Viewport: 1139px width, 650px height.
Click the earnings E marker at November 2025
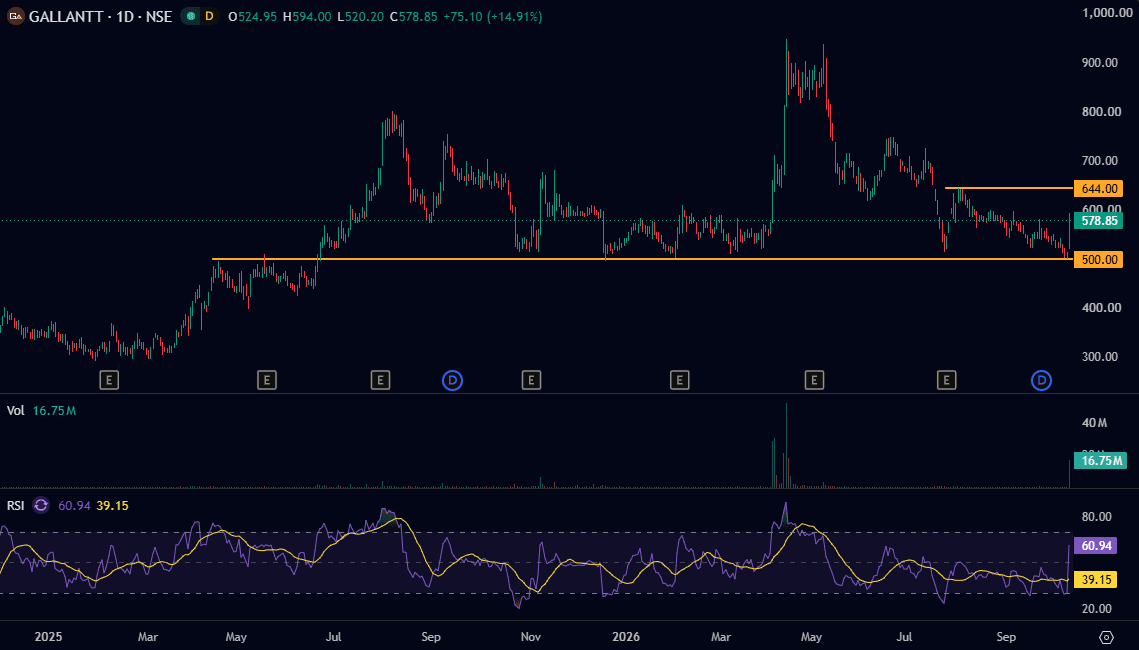pyautogui.click(x=531, y=380)
